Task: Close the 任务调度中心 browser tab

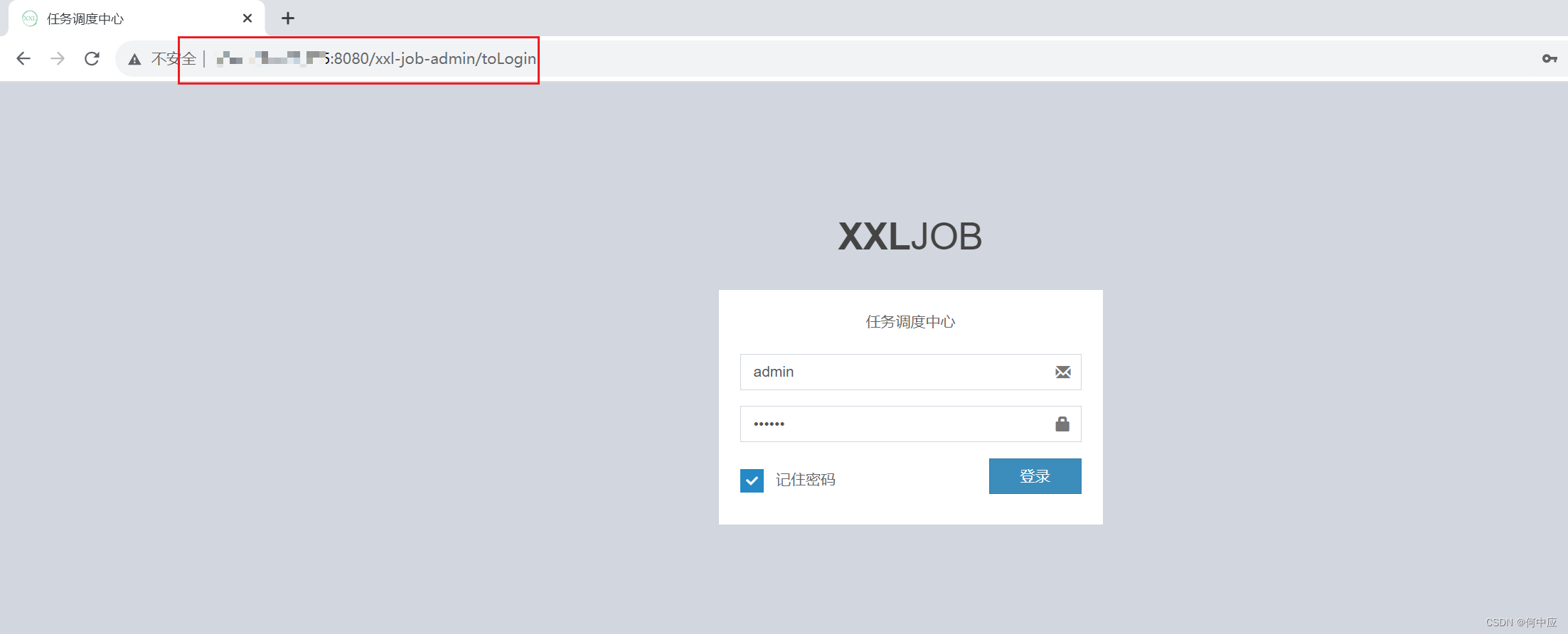Action: coord(247,18)
